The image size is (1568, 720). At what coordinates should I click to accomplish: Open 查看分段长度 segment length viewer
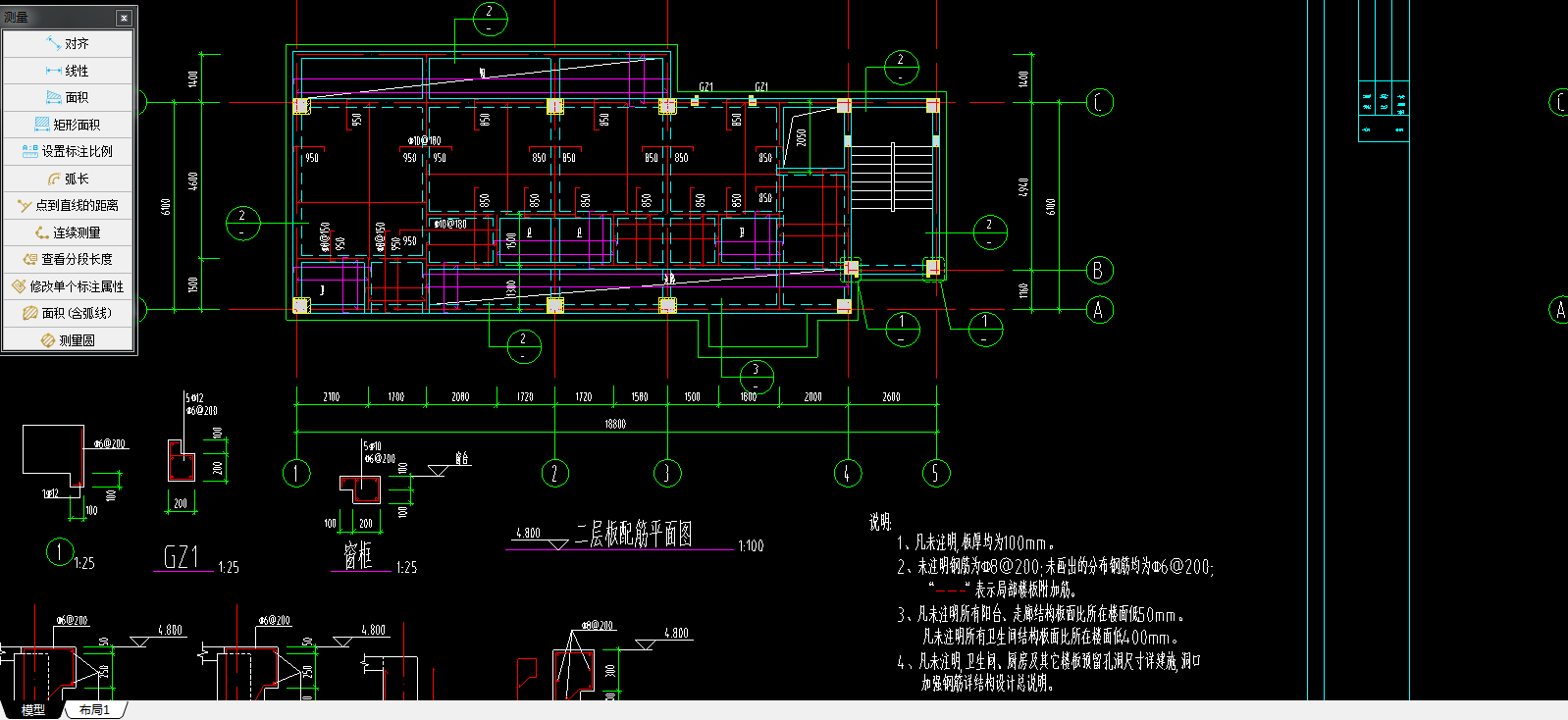68,259
